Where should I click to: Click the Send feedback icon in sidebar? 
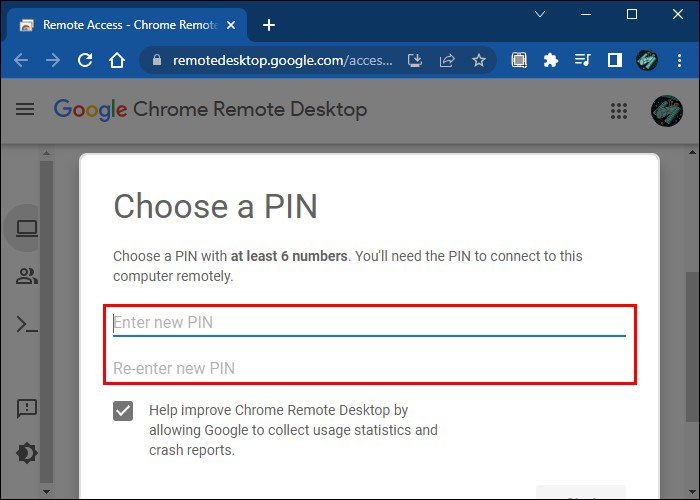27,408
